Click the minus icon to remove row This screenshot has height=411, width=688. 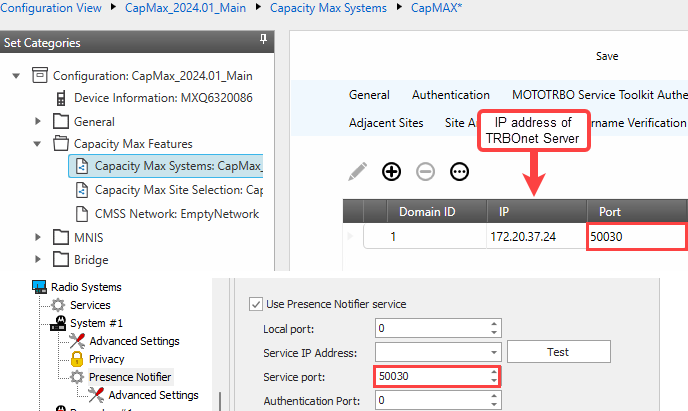[x=426, y=171]
